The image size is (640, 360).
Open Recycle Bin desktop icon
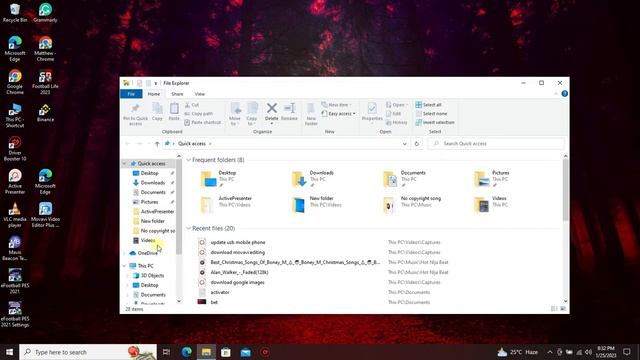[x=15, y=13]
